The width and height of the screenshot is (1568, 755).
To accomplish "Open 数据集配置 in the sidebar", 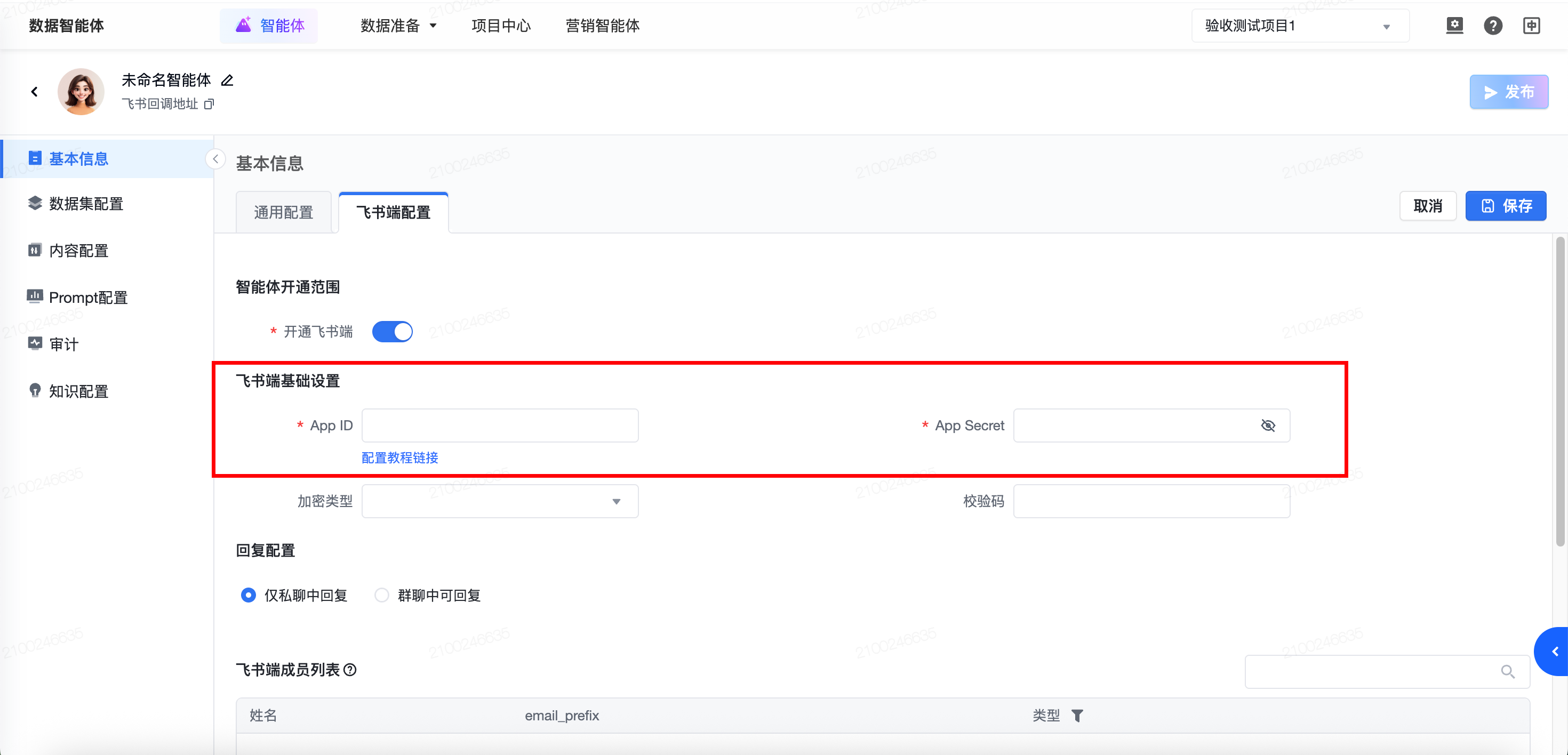I will click(x=86, y=204).
